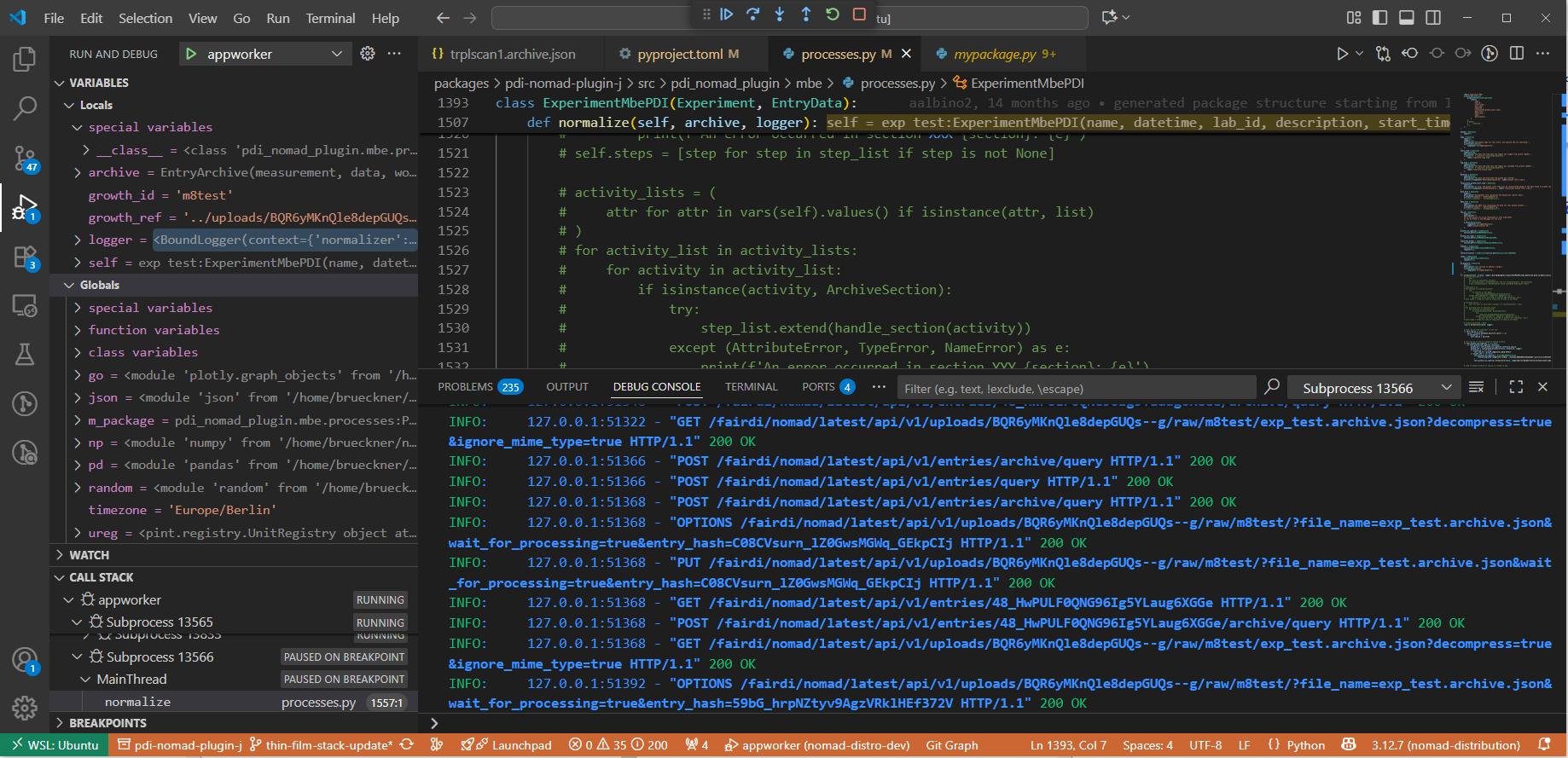Open launch.json with the gear icon

(x=368, y=54)
